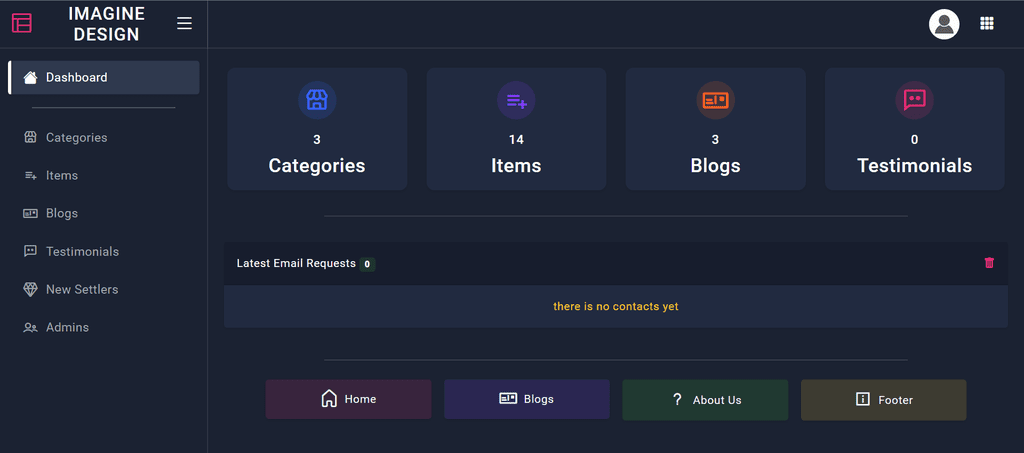This screenshot has width=1024, height=453.
Task: Click the Footer button
Action: click(884, 399)
